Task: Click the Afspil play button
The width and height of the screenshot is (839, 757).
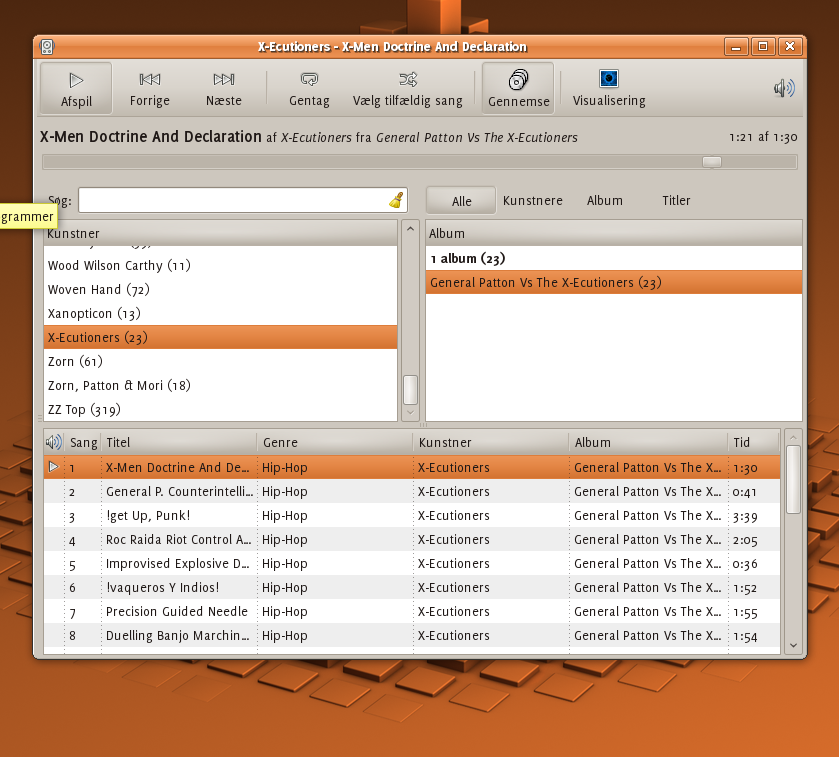Action: pos(76,88)
